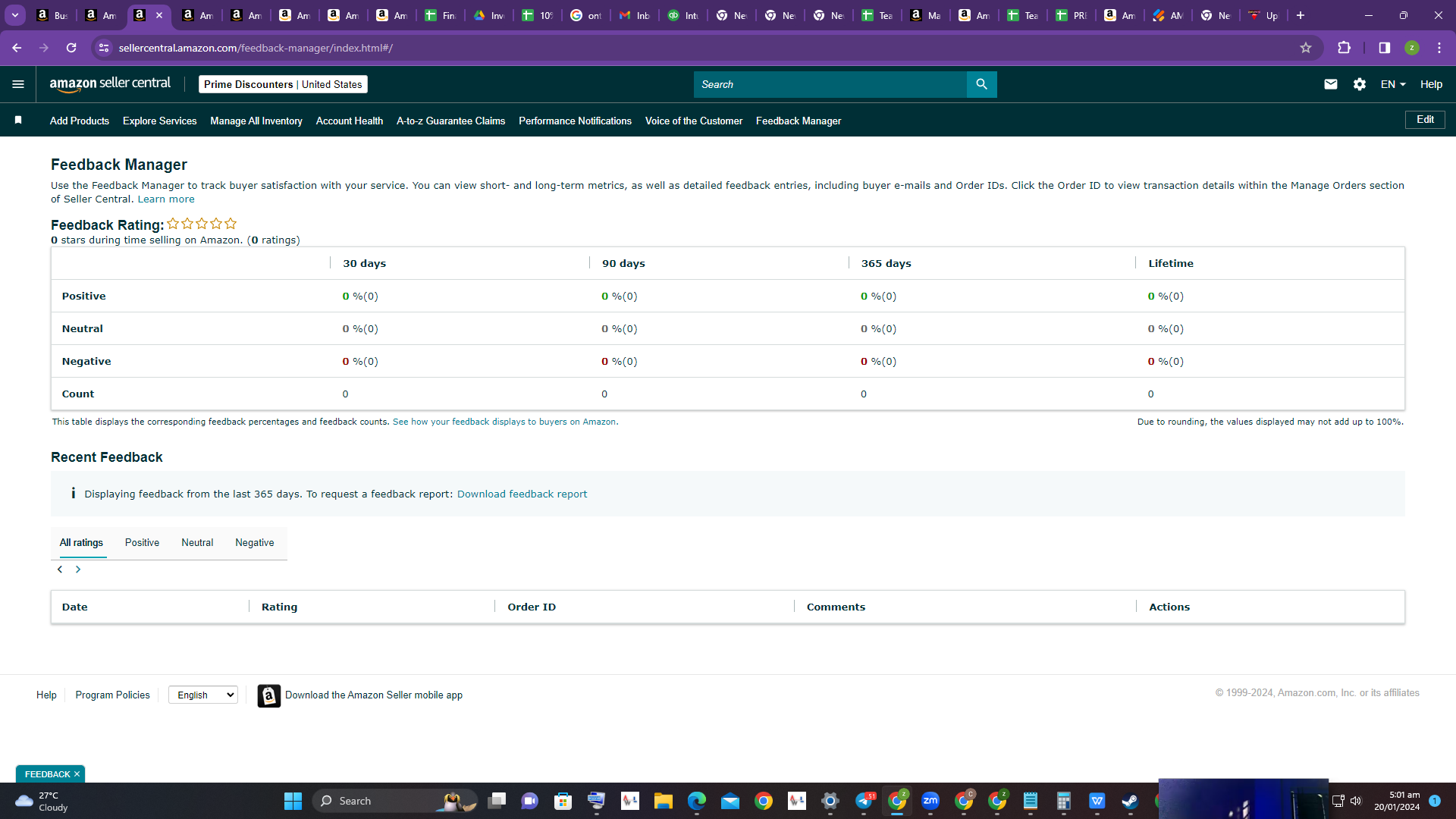Open Explore Services from navigation bar

click(x=159, y=121)
